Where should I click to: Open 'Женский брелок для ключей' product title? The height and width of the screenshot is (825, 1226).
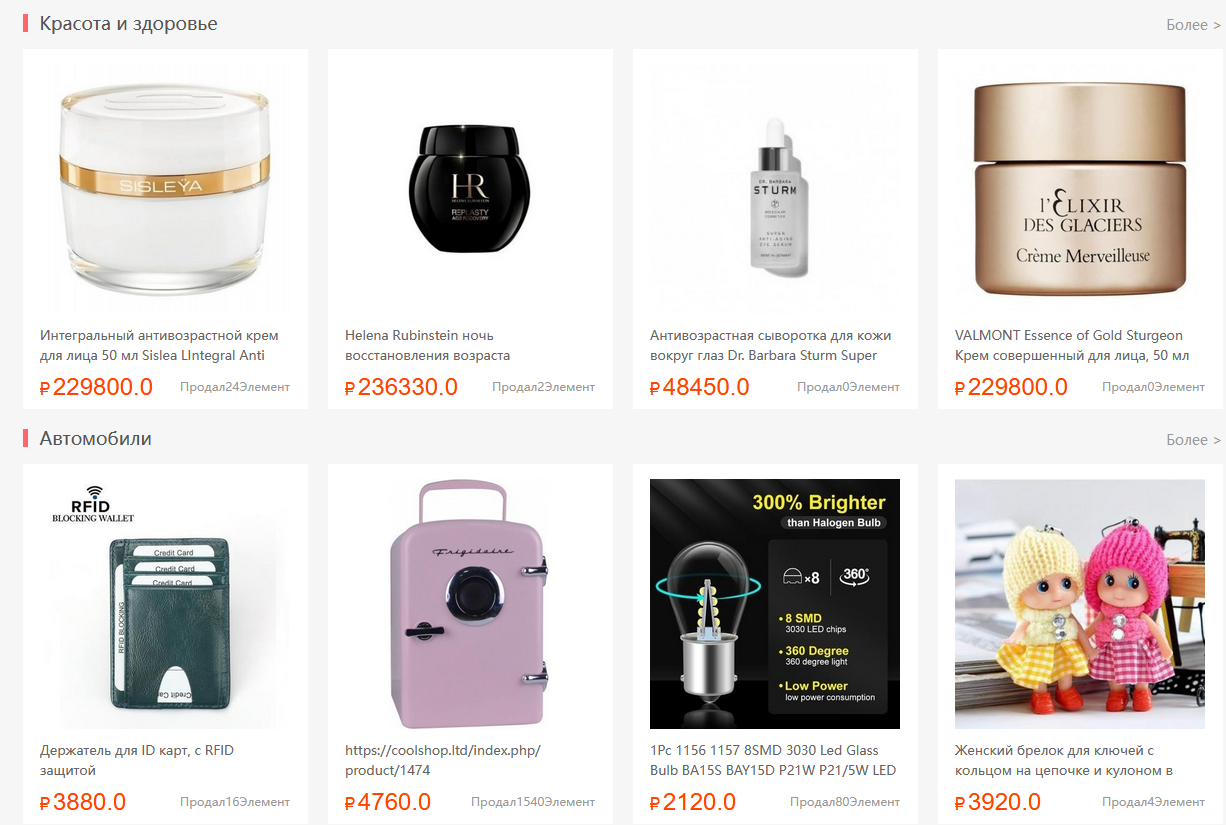(x=1064, y=760)
